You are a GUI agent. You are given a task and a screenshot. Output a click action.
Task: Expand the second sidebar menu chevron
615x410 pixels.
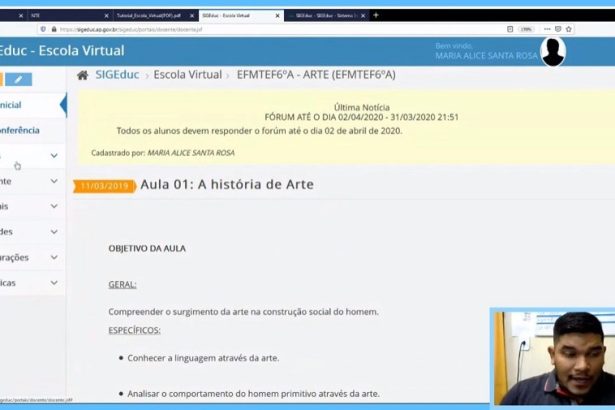click(54, 182)
